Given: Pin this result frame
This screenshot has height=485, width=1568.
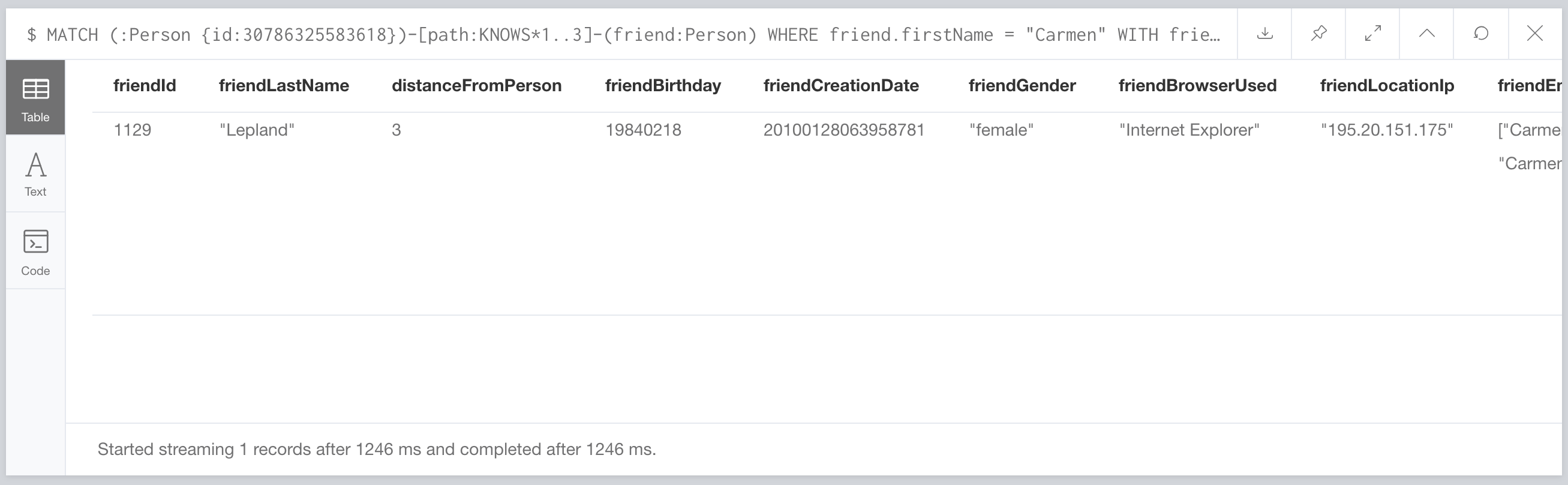Looking at the screenshot, I should (x=1318, y=34).
